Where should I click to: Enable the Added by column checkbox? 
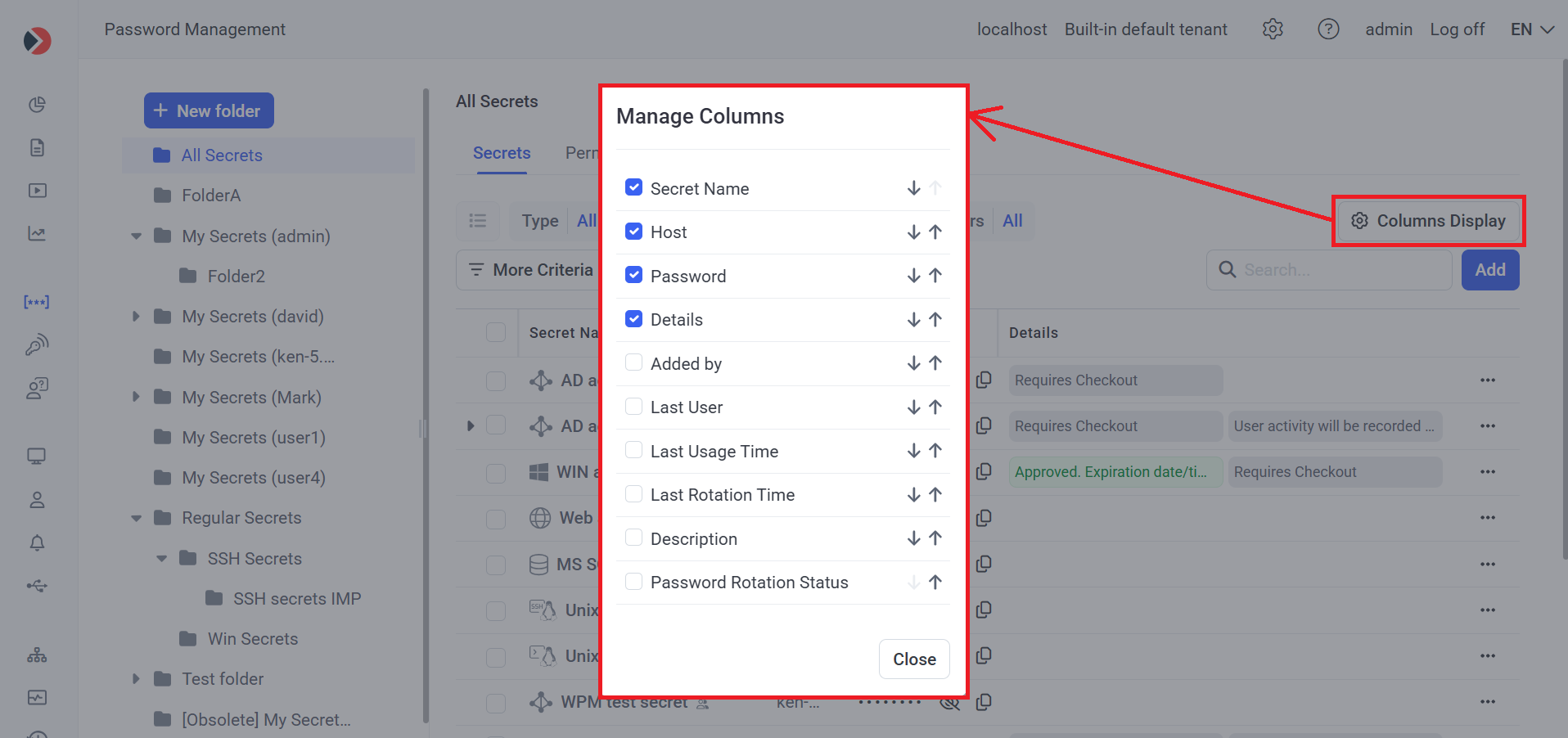[x=633, y=363]
